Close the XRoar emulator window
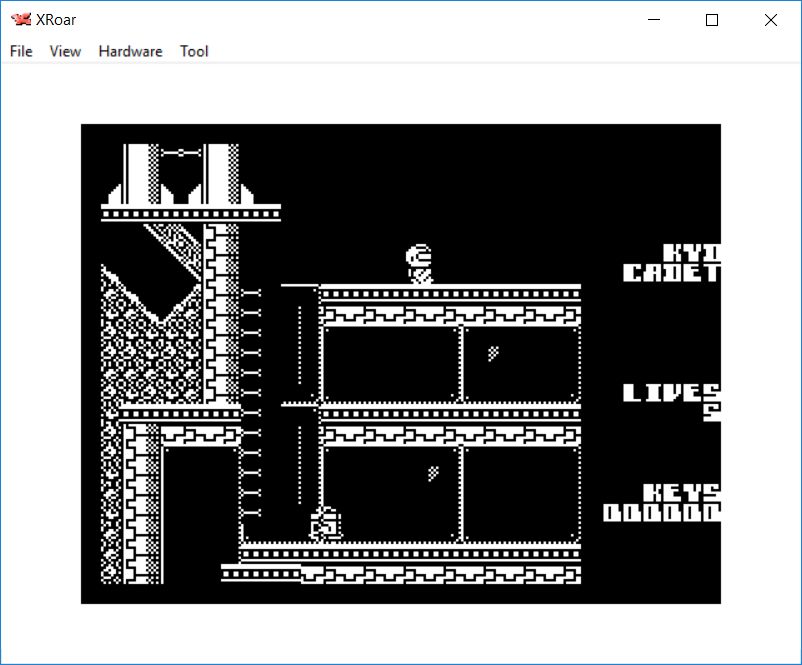 pos(770,20)
